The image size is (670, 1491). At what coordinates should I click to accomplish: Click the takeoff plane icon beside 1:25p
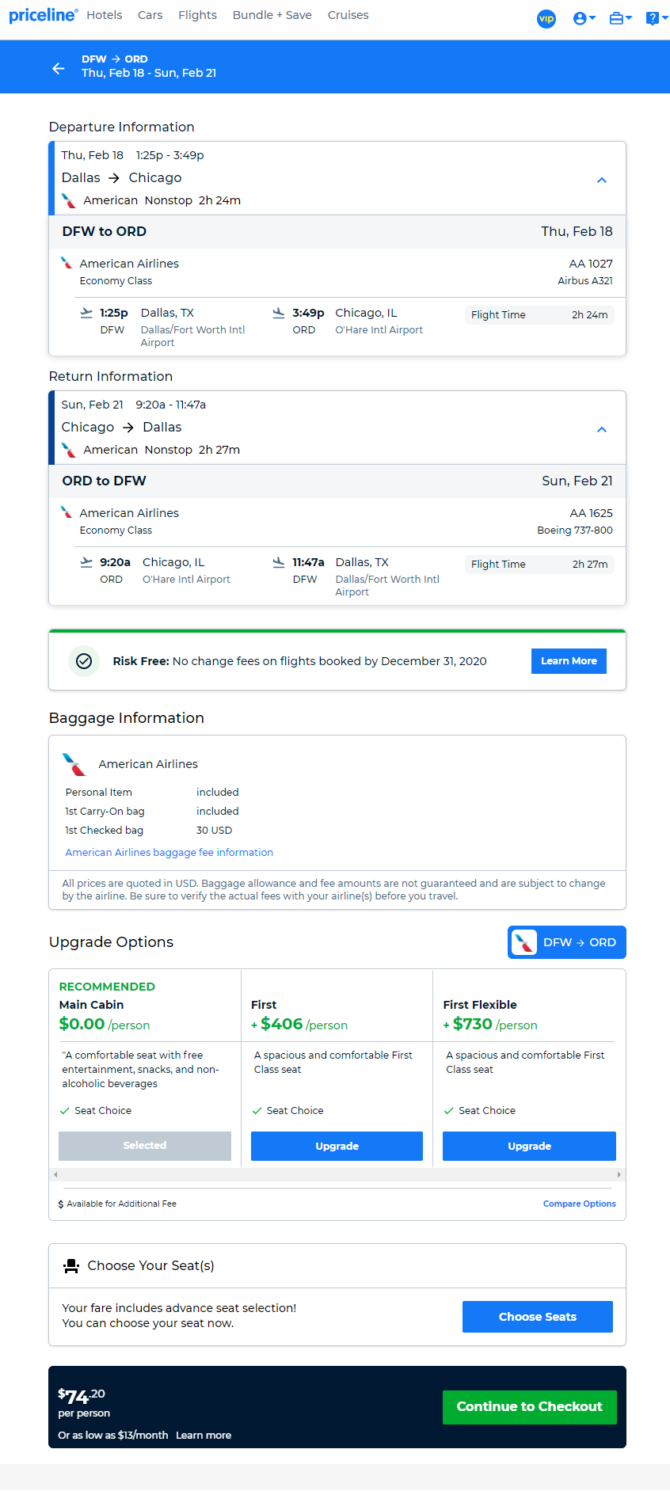pos(86,313)
